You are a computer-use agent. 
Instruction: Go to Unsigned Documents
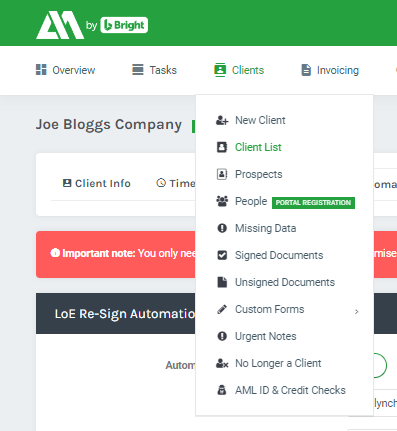[x=284, y=282]
